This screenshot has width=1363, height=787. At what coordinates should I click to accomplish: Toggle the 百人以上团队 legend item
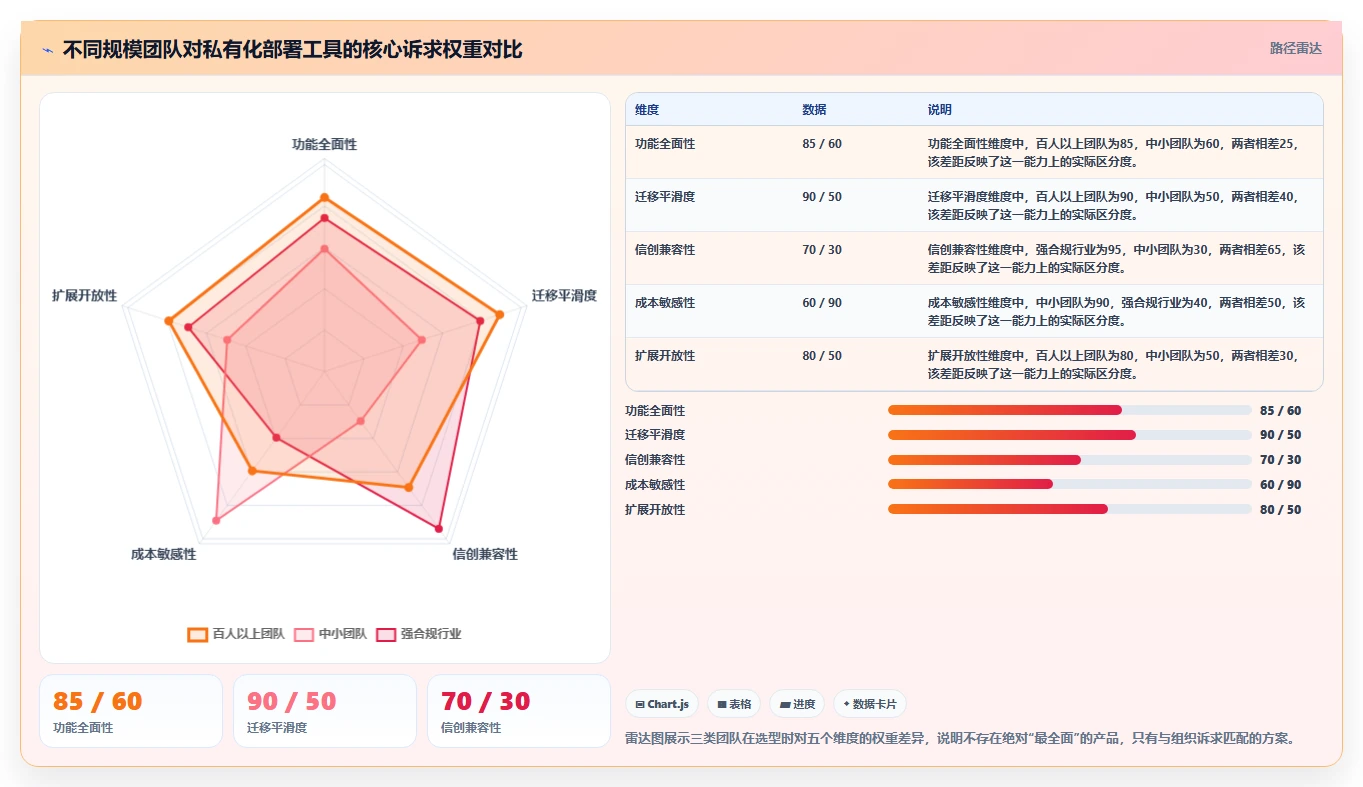point(236,634)
